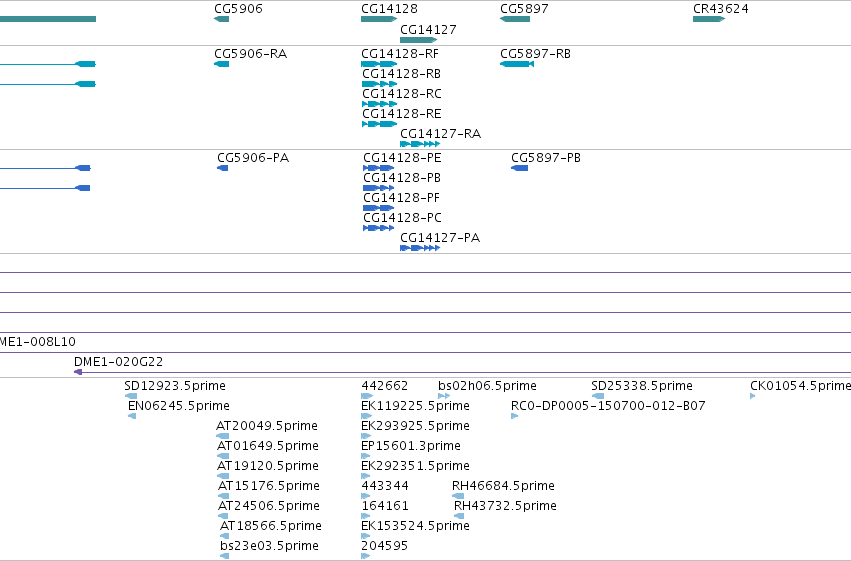This screenshot has height=561, width=851.
Task: Click protein label CG14128-PF
Action: point(402,198)
